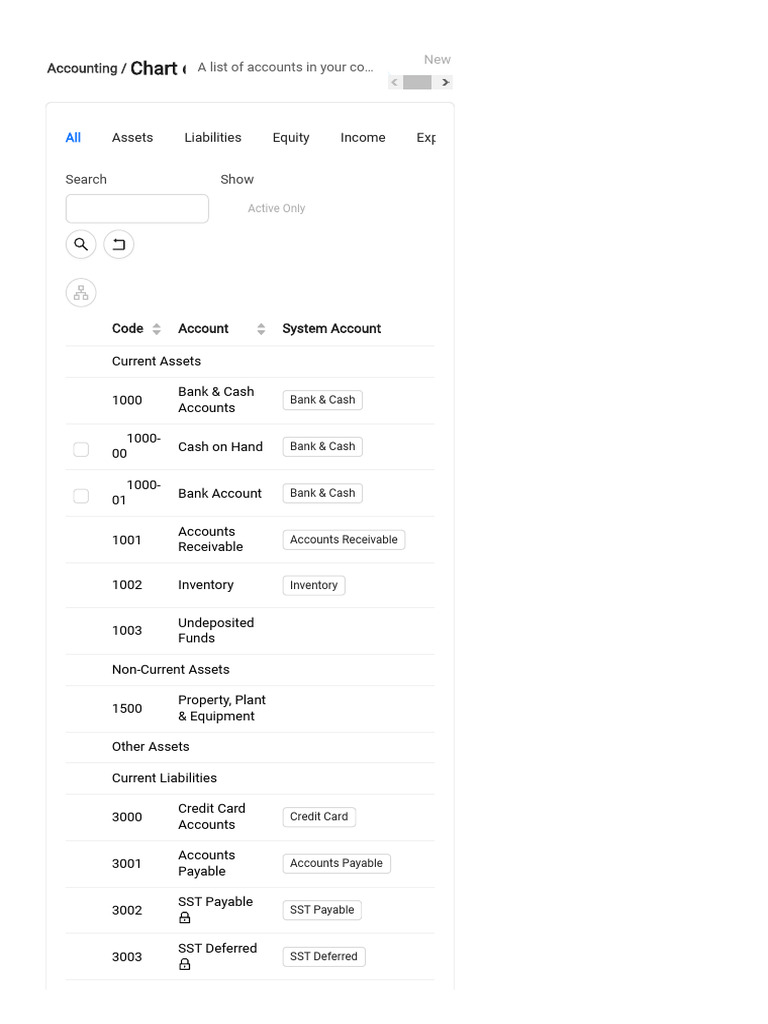Viewport: 768px width, 1024px height.
Task: Toggle the account hierarchy tree view icon
Action: [81, 293]
